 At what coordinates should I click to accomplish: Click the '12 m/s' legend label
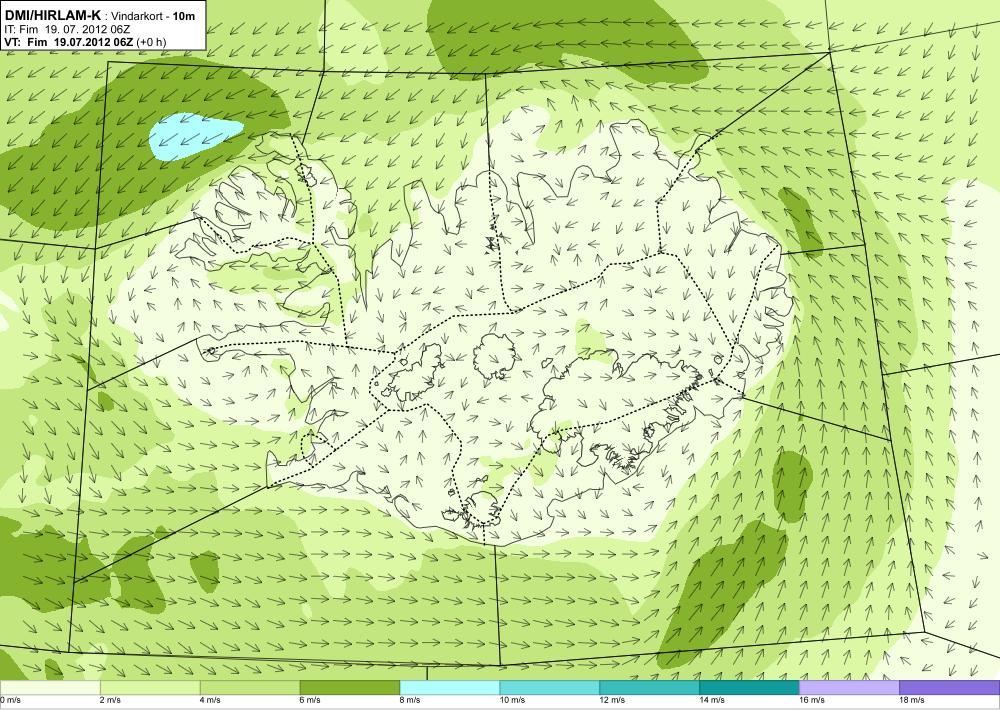click(x=612, y=700)
